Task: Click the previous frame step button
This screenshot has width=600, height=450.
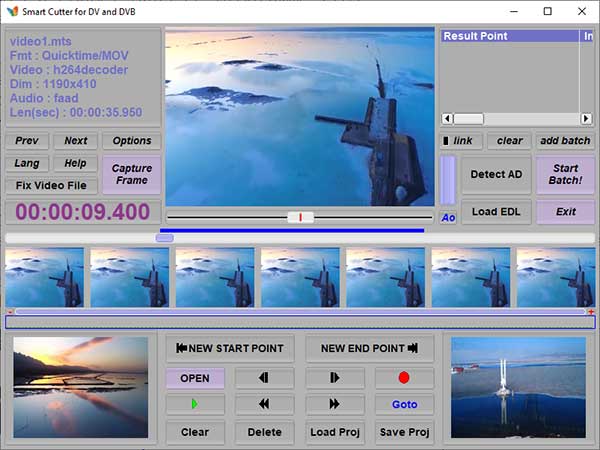Action: pos(264,378)
